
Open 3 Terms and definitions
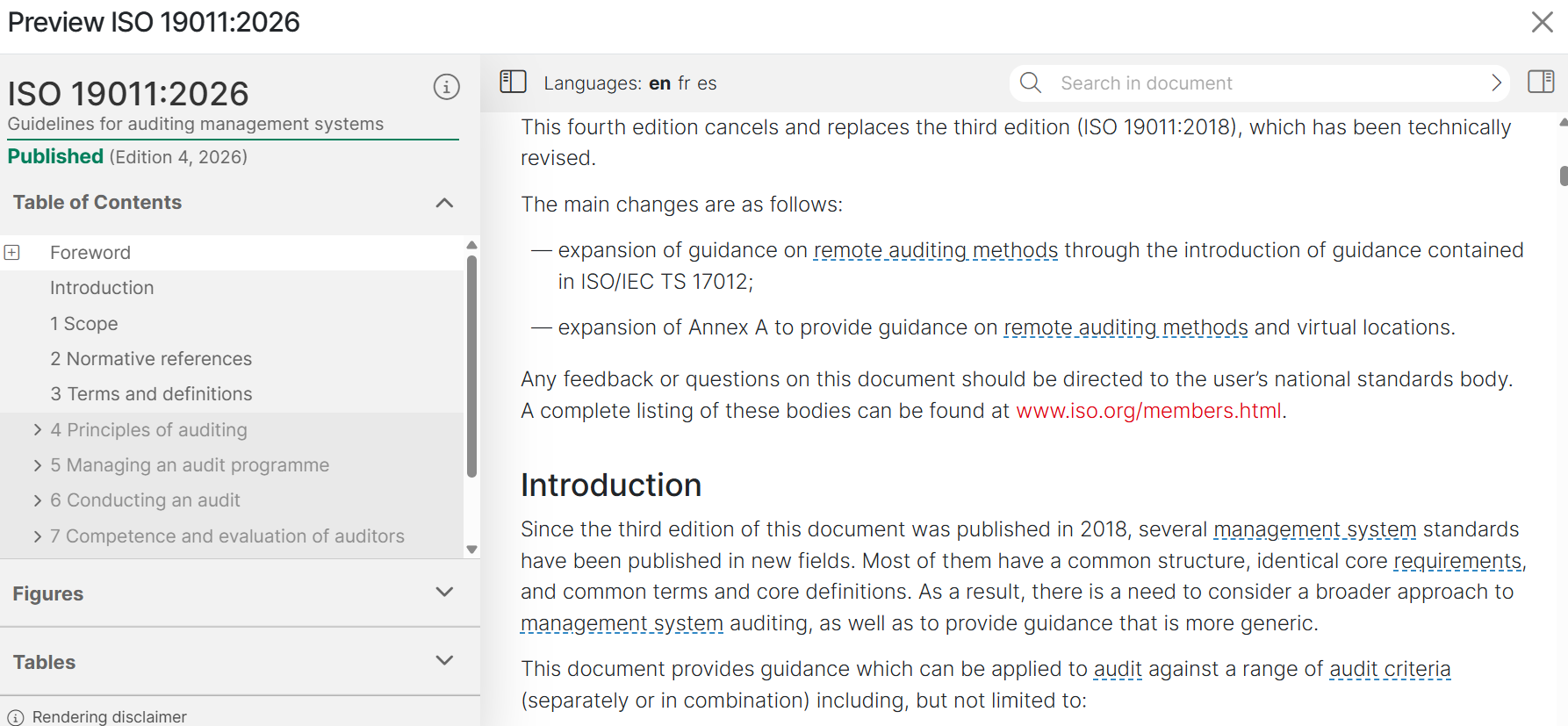(x=151, y=394)
